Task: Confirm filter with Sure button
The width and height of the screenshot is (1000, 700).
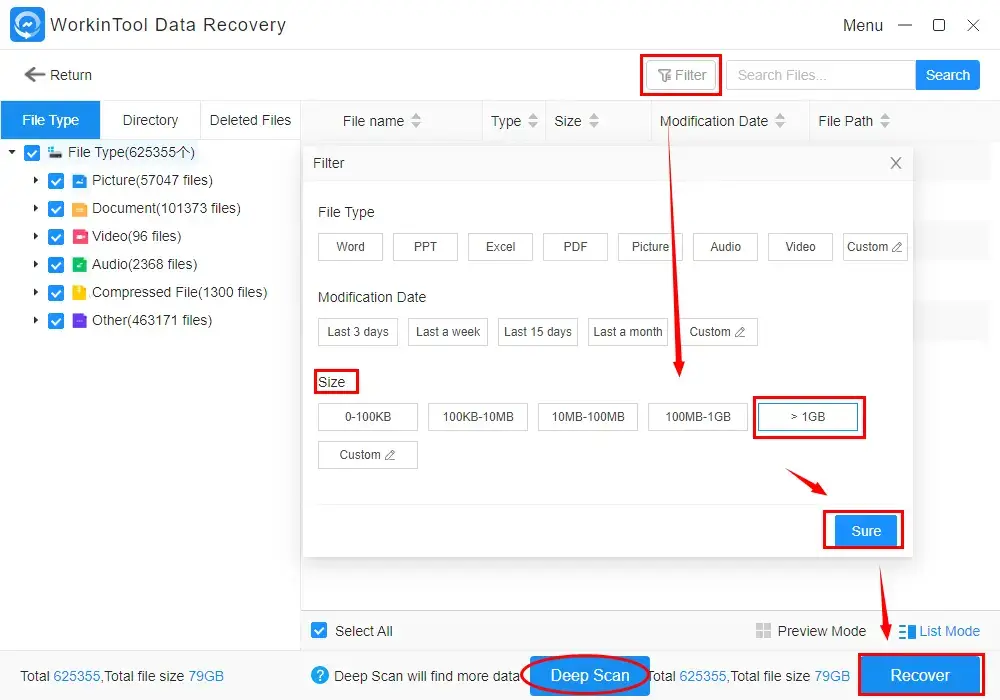Action: pyautogui.click(x=865, y=530)
